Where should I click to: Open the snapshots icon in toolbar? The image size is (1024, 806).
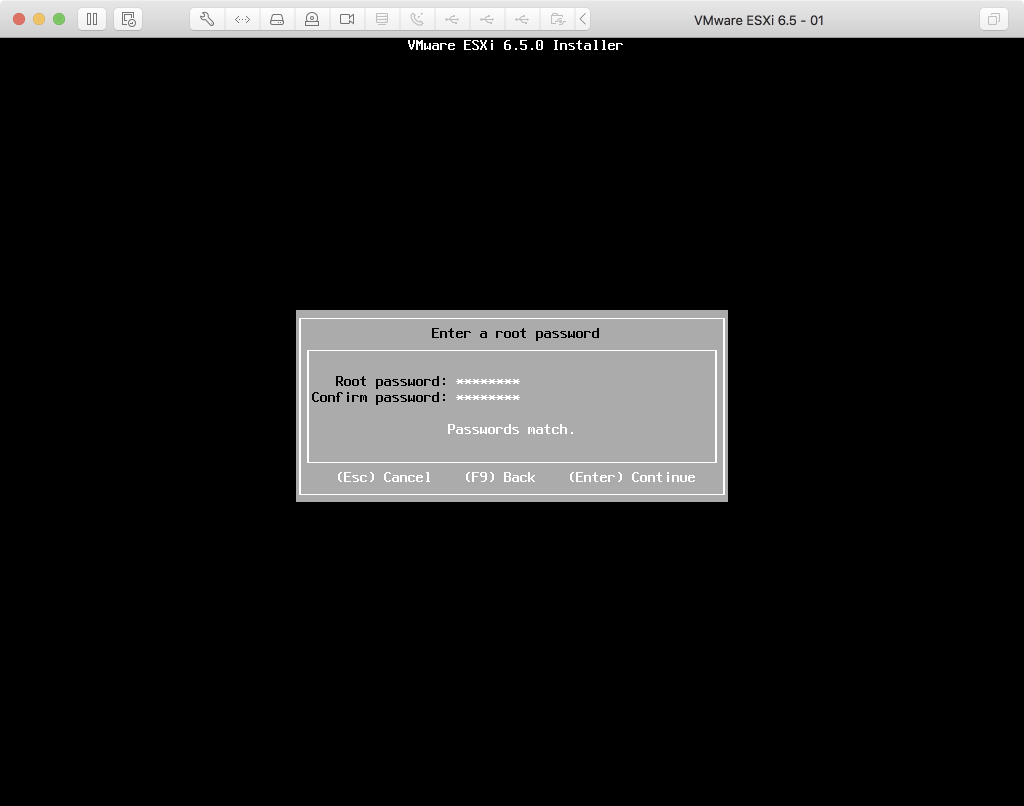pyautogui.click(x=128, y=19)
